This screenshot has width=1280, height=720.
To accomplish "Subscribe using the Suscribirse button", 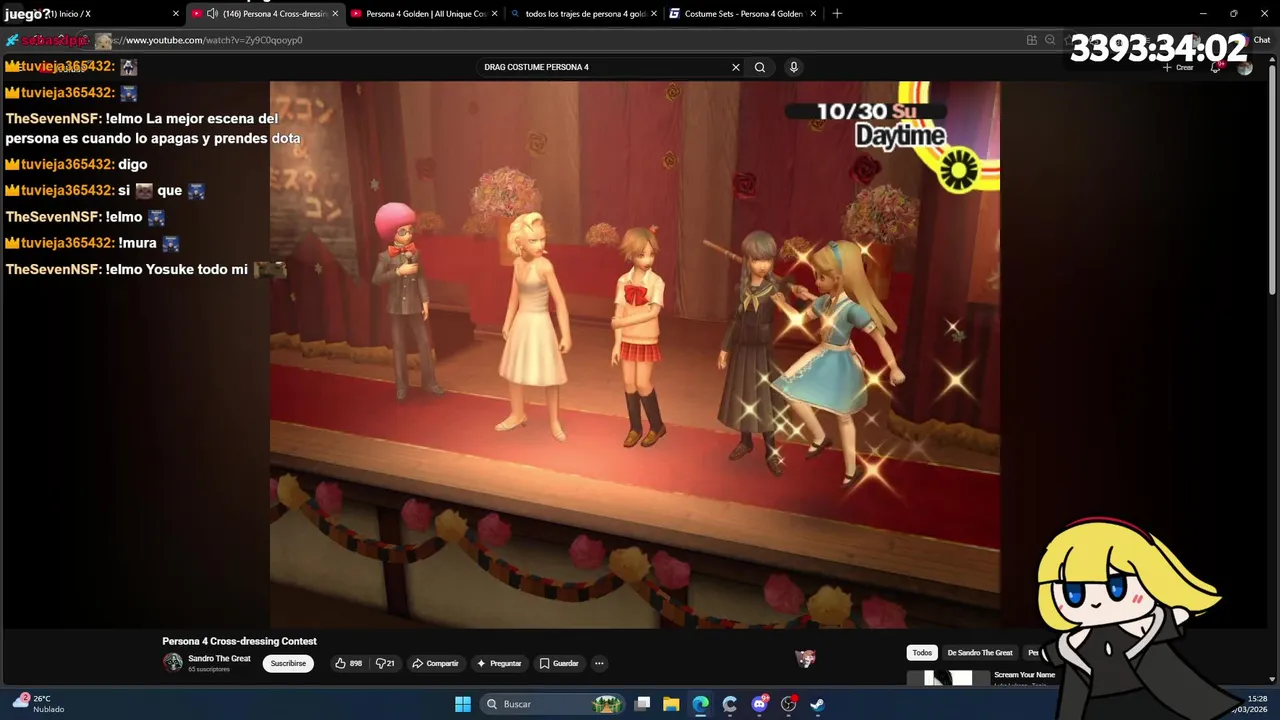I will point(288,663).
